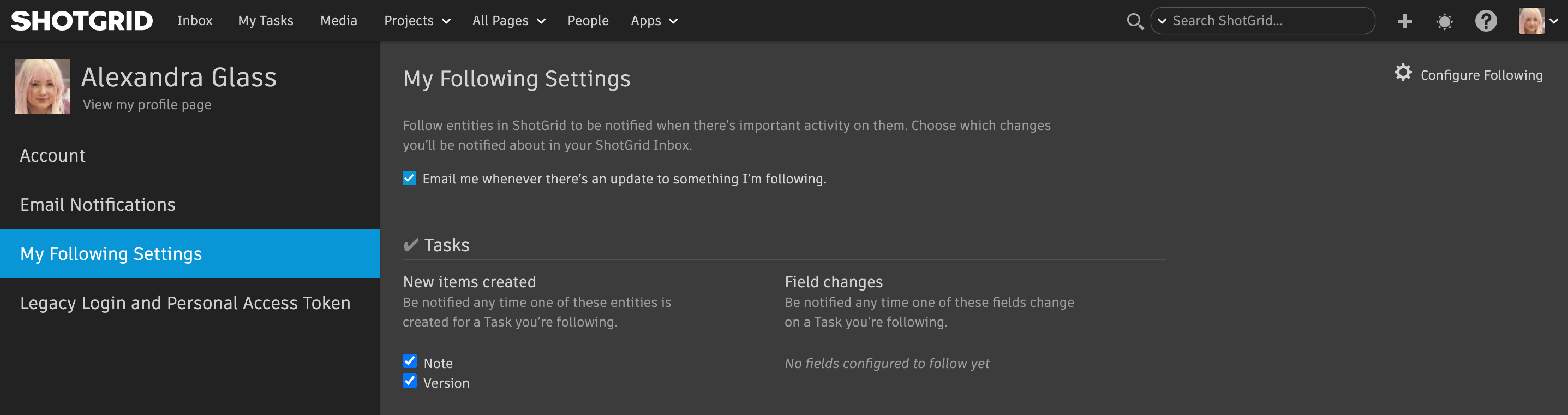
Task: Toggle the light/dark theme sun icon
Action: (1444, 22)
